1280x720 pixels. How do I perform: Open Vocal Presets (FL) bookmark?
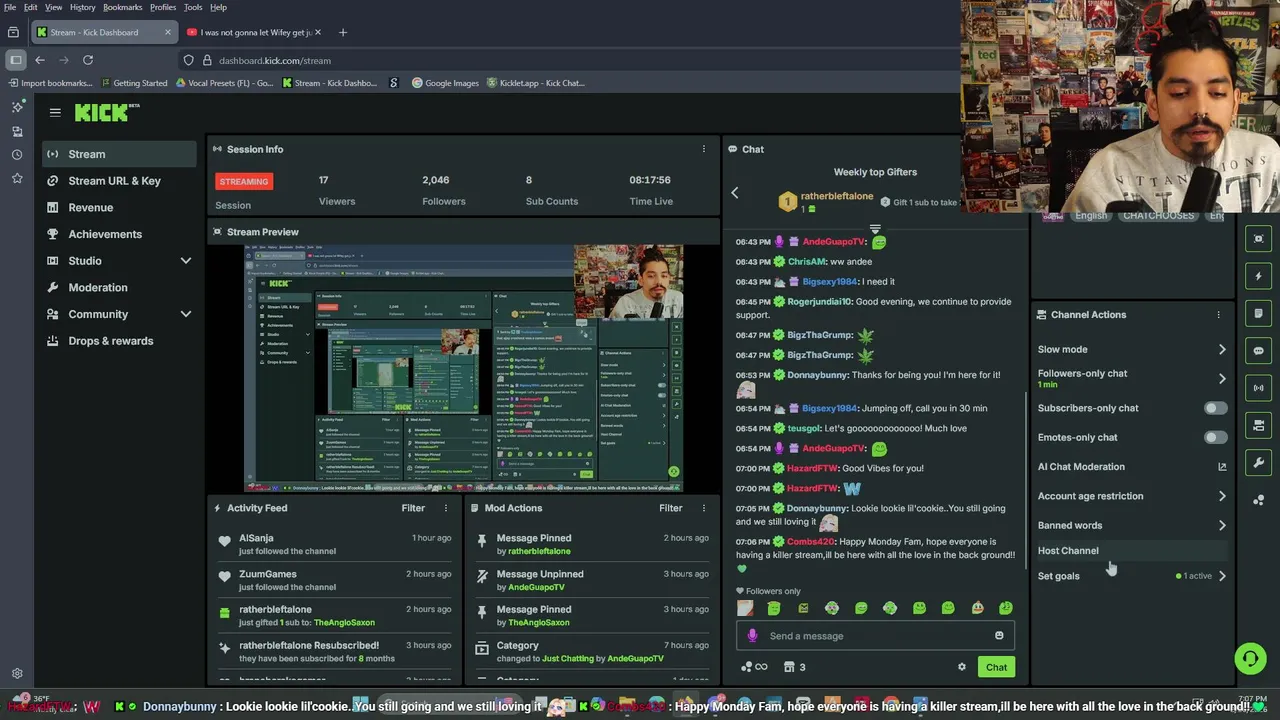coord(225,83)
